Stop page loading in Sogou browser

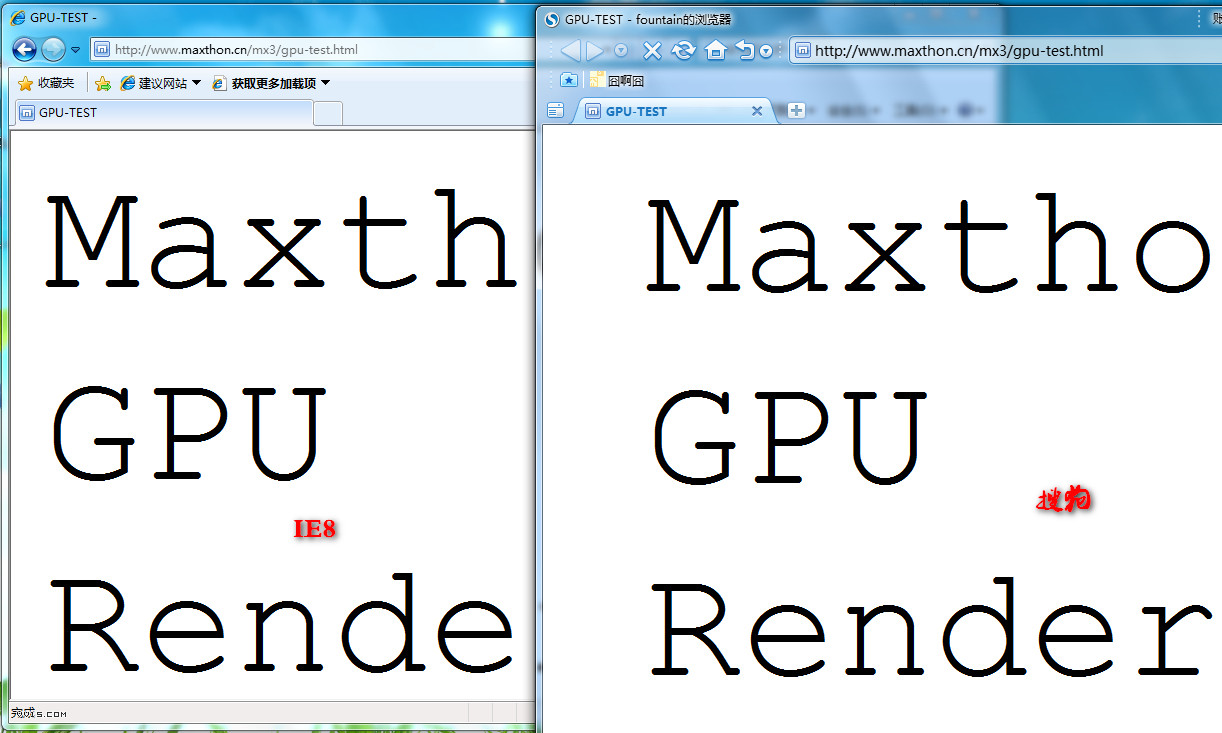coord(652,50)
